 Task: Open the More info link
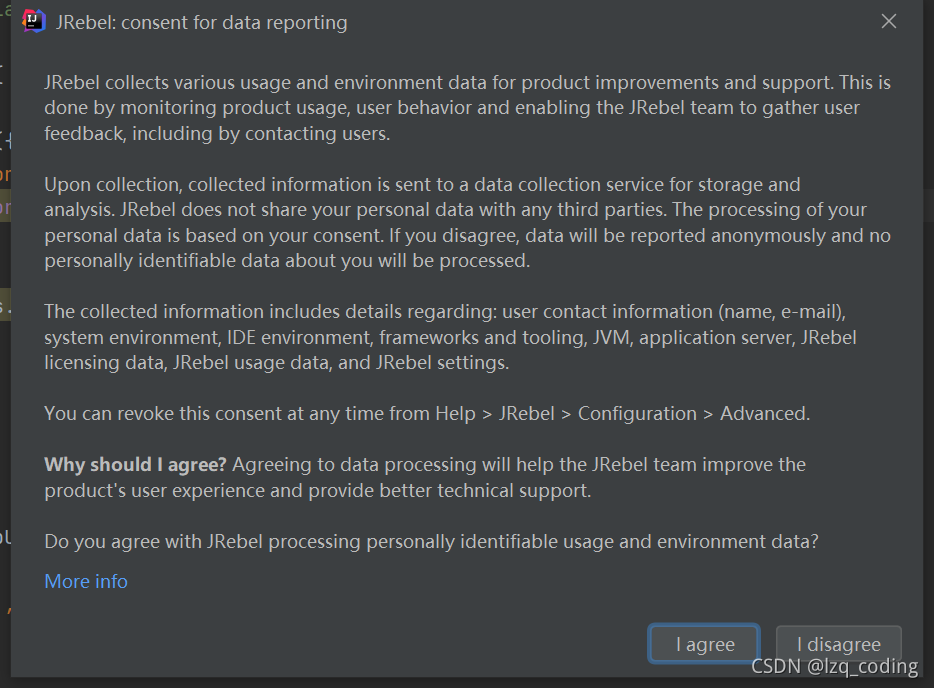86,581
